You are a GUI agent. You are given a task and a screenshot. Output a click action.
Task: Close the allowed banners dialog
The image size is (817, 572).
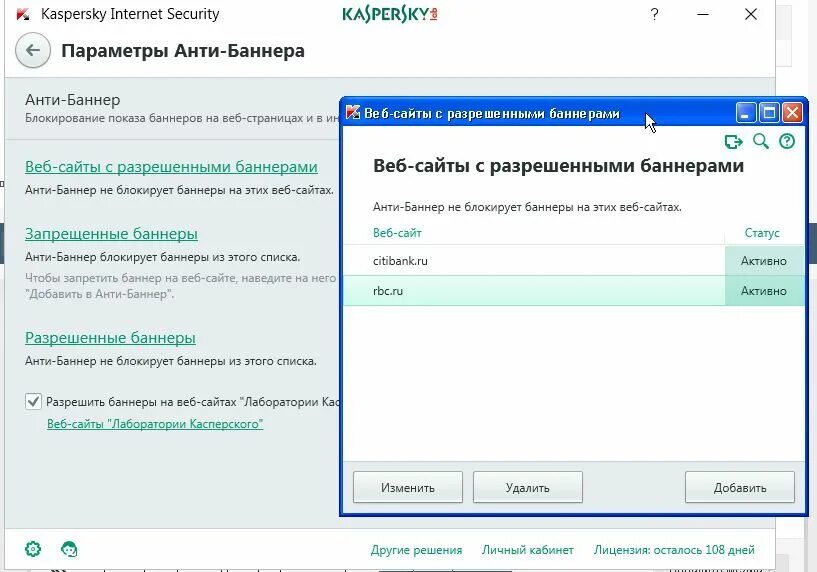click(793, 112)
